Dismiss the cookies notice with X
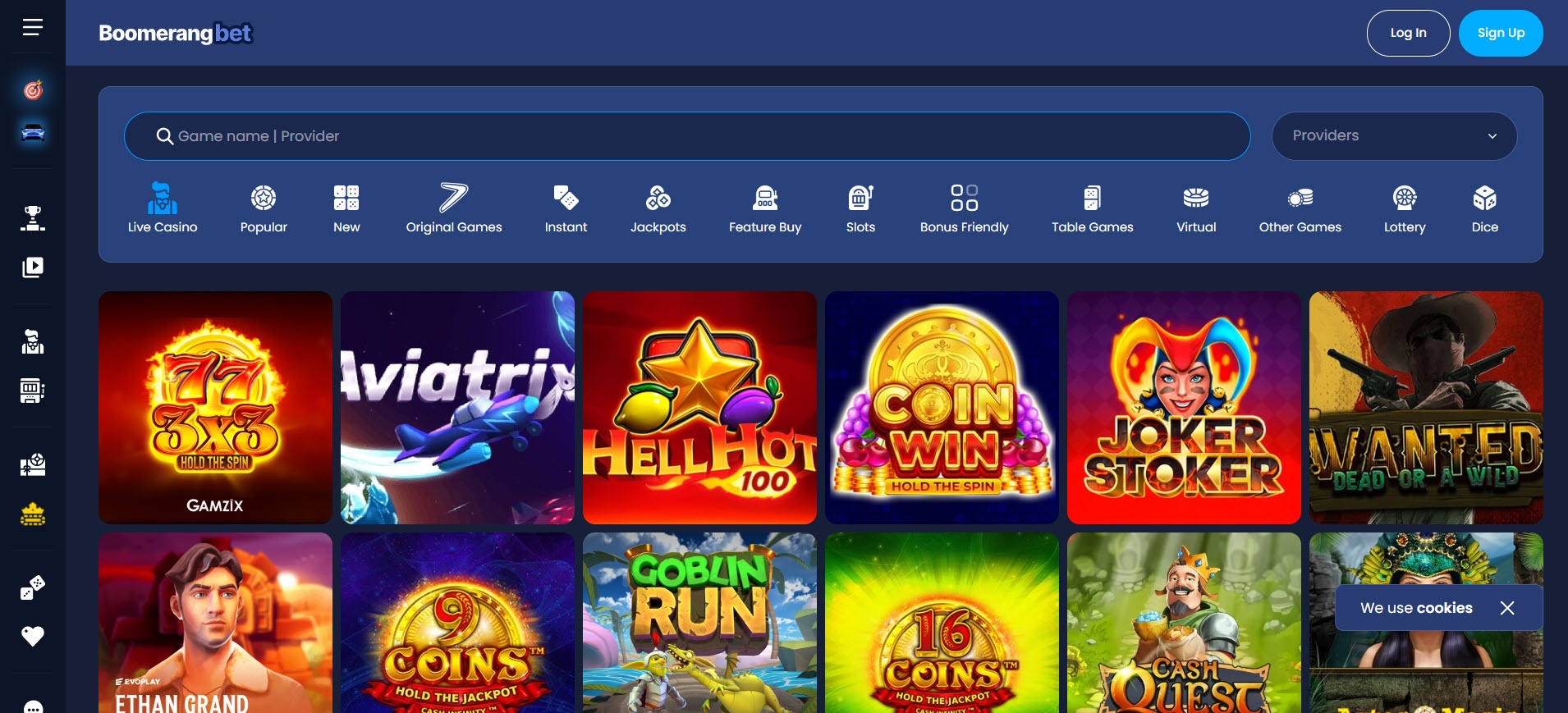The image size is (1568, 713). 1507,608
